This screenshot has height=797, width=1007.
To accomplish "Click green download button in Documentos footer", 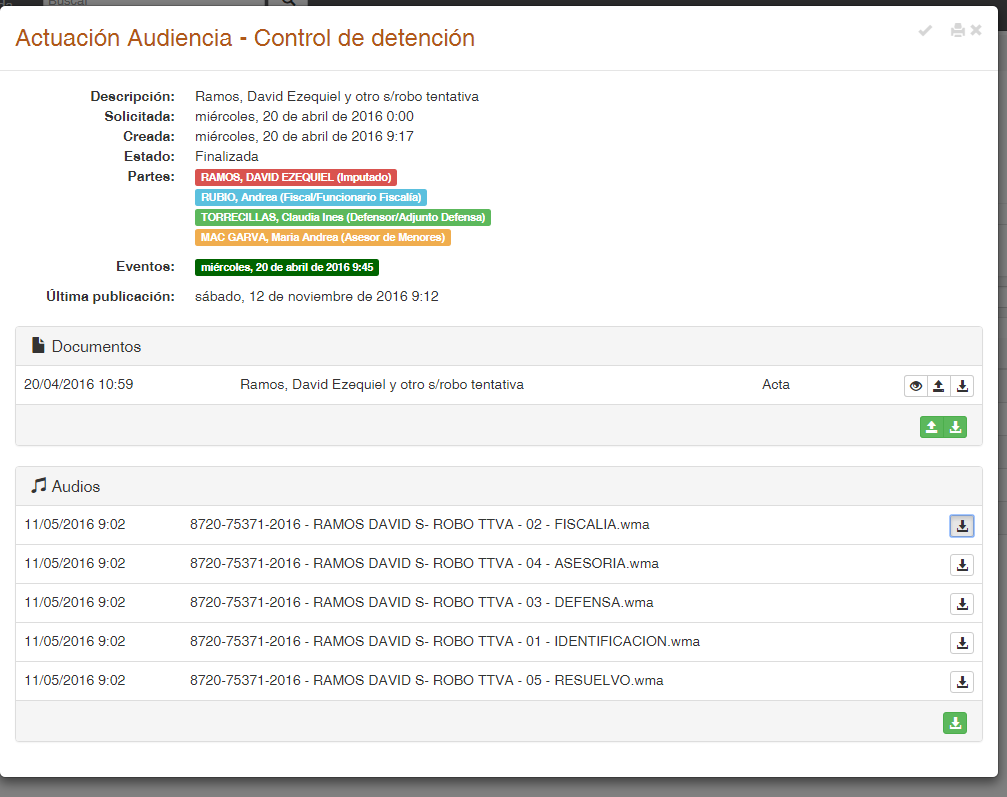I will click(956, 427).
